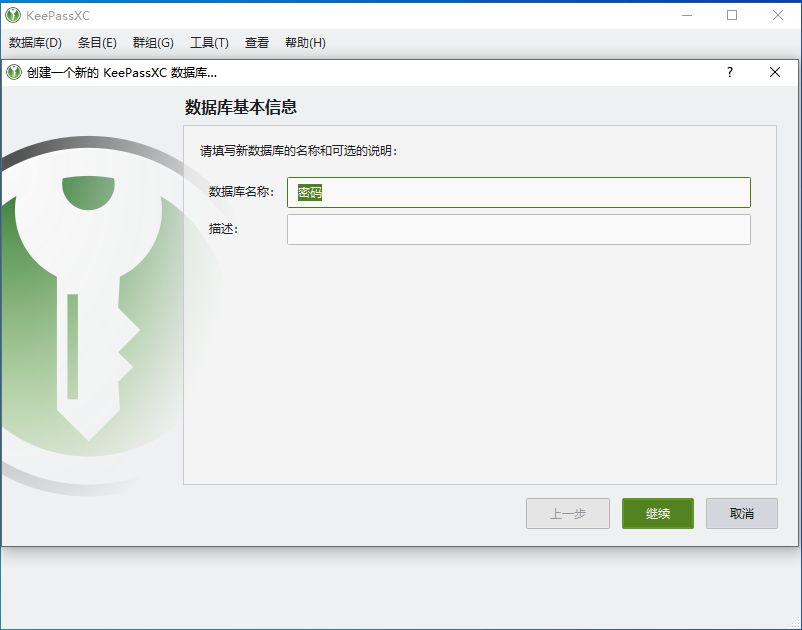Click the 继续 button to proceed
The width and height of the screenshot is (802, 630).
(x=657, y=513)
